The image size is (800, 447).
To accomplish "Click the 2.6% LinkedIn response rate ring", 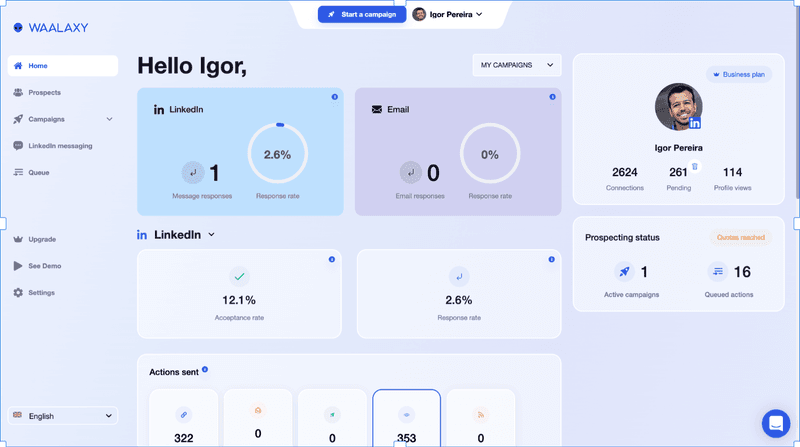I will click(278, 154).
